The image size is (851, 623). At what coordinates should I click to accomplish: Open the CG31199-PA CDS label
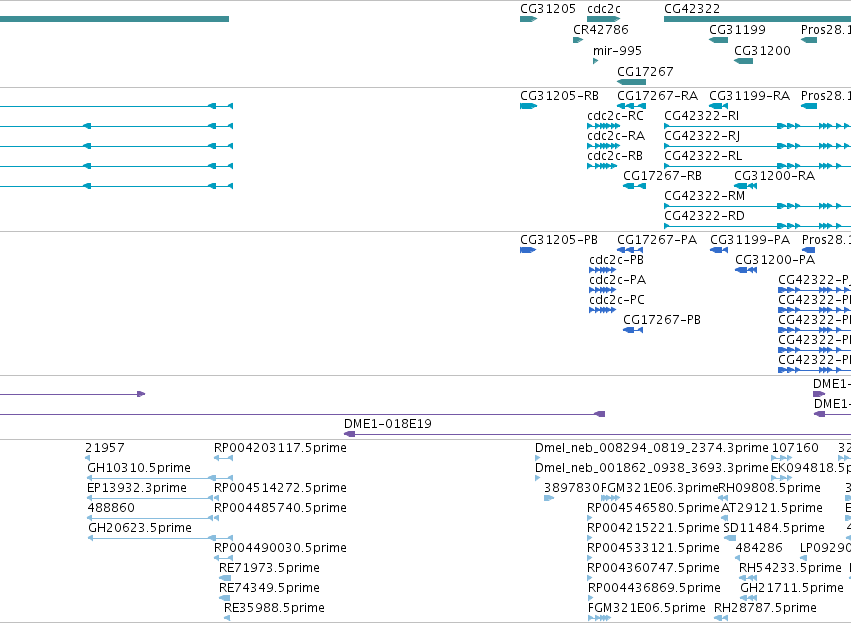pos(750,239)
